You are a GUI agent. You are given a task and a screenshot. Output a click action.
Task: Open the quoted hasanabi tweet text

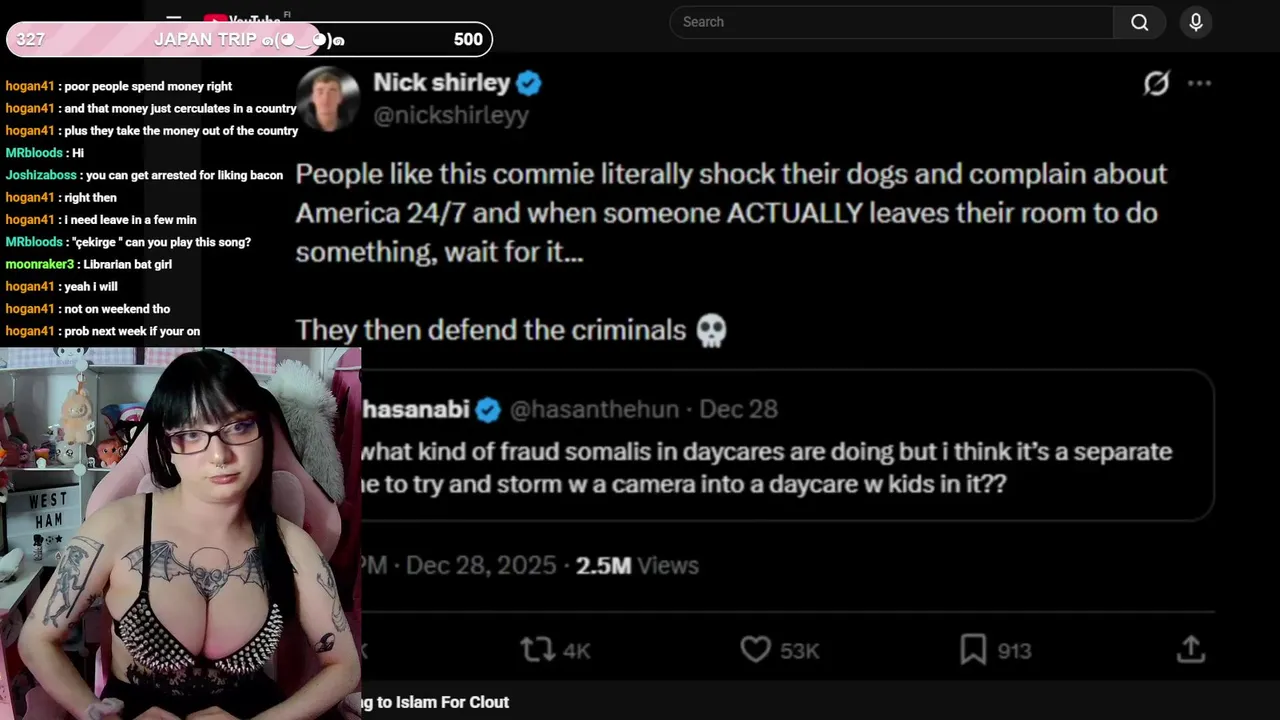click(x=765, y=467)
